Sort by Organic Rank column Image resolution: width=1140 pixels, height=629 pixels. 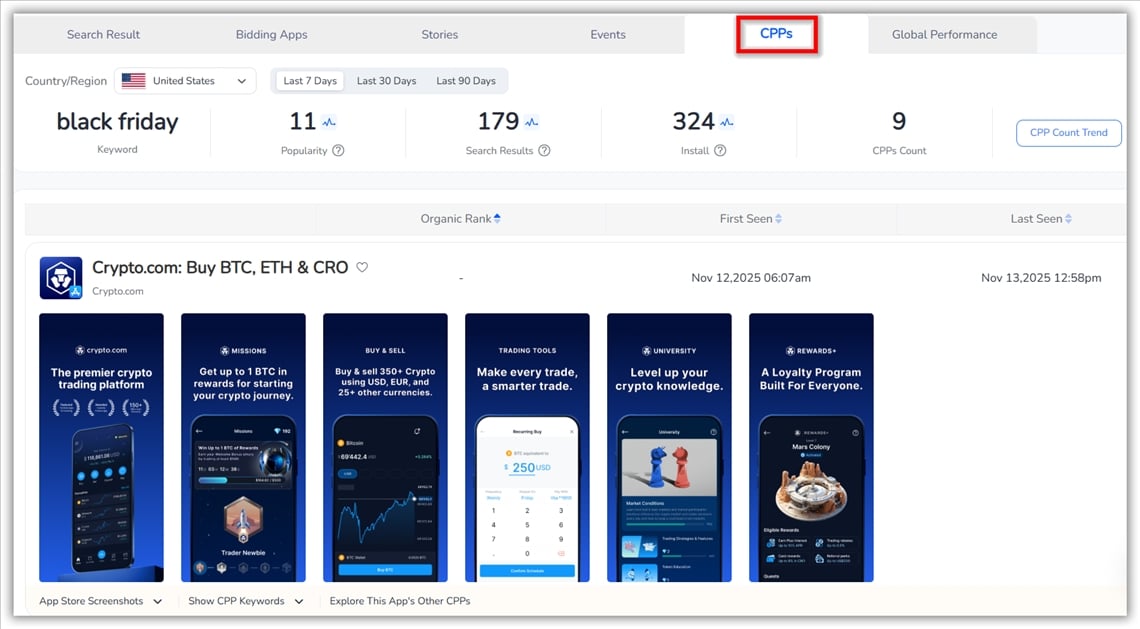point(461,219)
